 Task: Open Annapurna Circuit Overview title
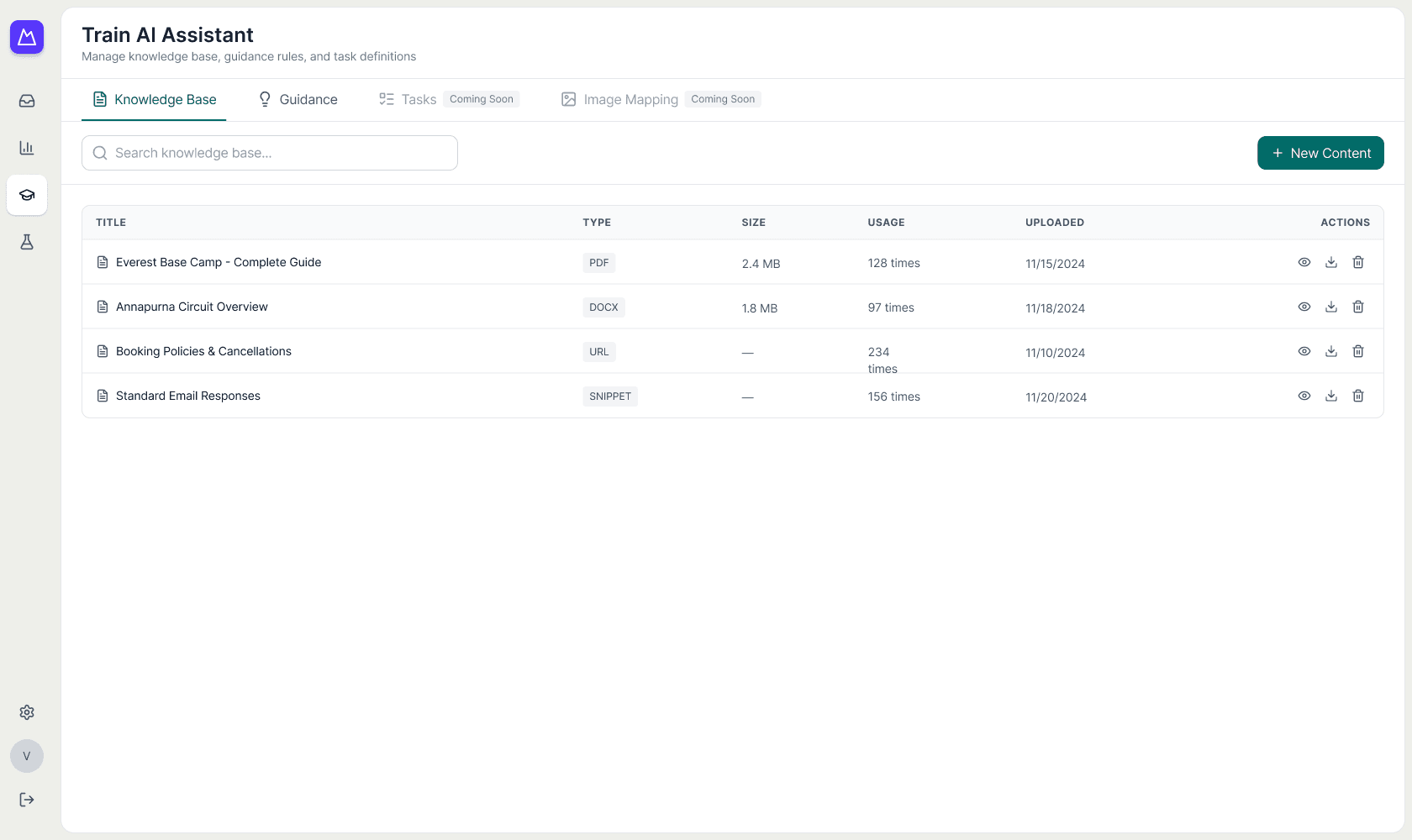point(192,307)
